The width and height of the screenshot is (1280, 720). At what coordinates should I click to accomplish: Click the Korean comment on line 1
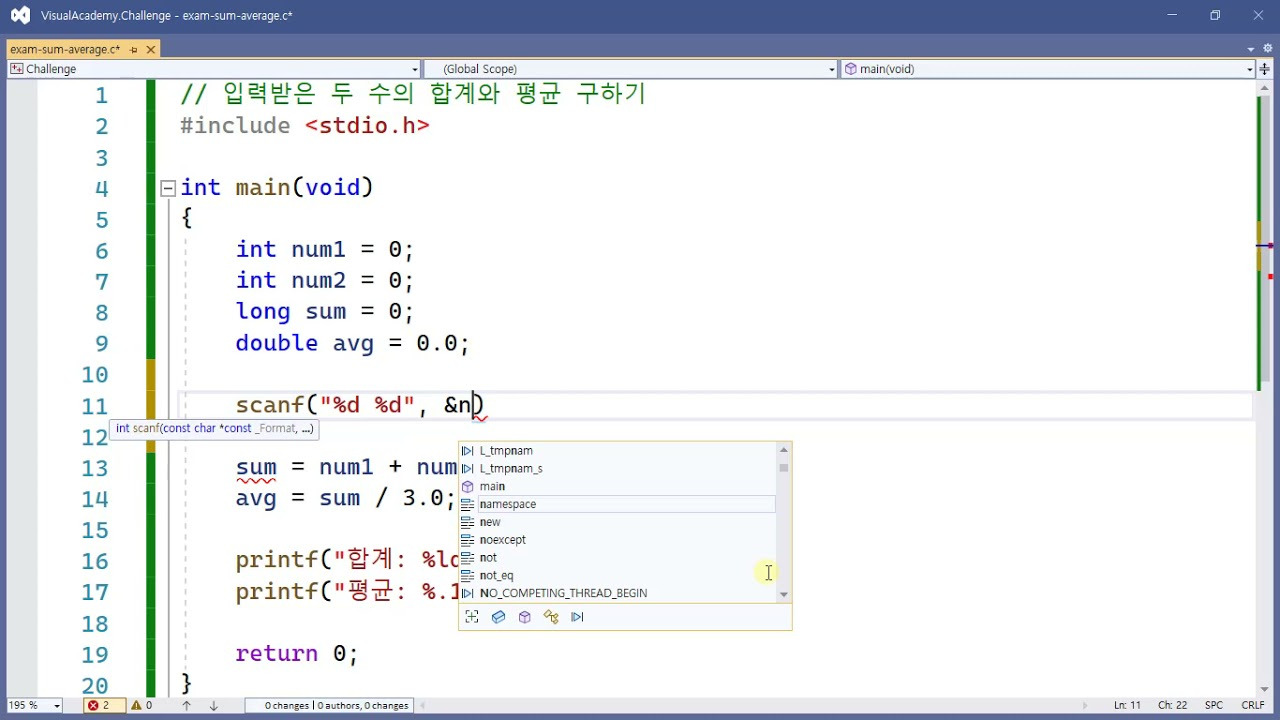[x=413, y=94]
